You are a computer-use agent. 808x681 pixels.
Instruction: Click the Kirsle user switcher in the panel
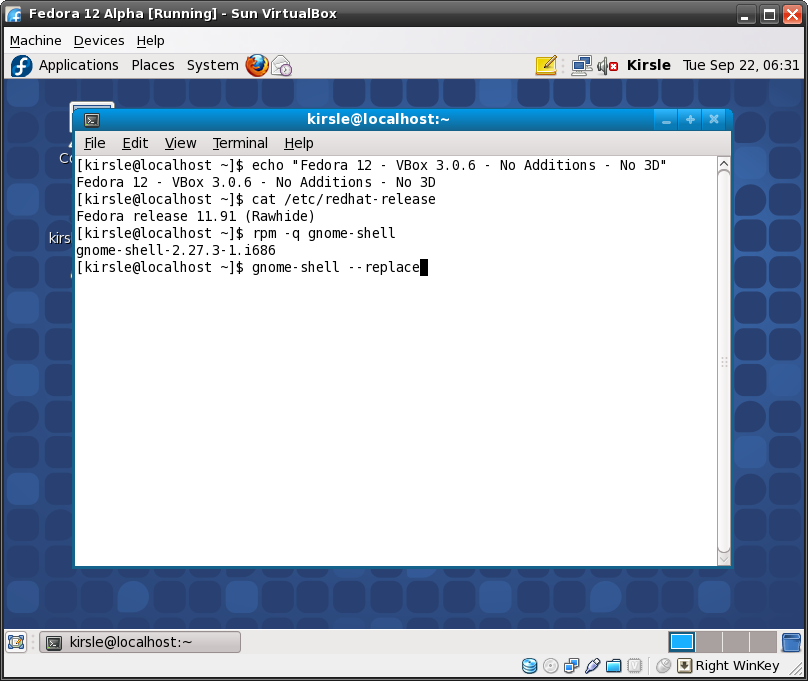click(649, 65)
